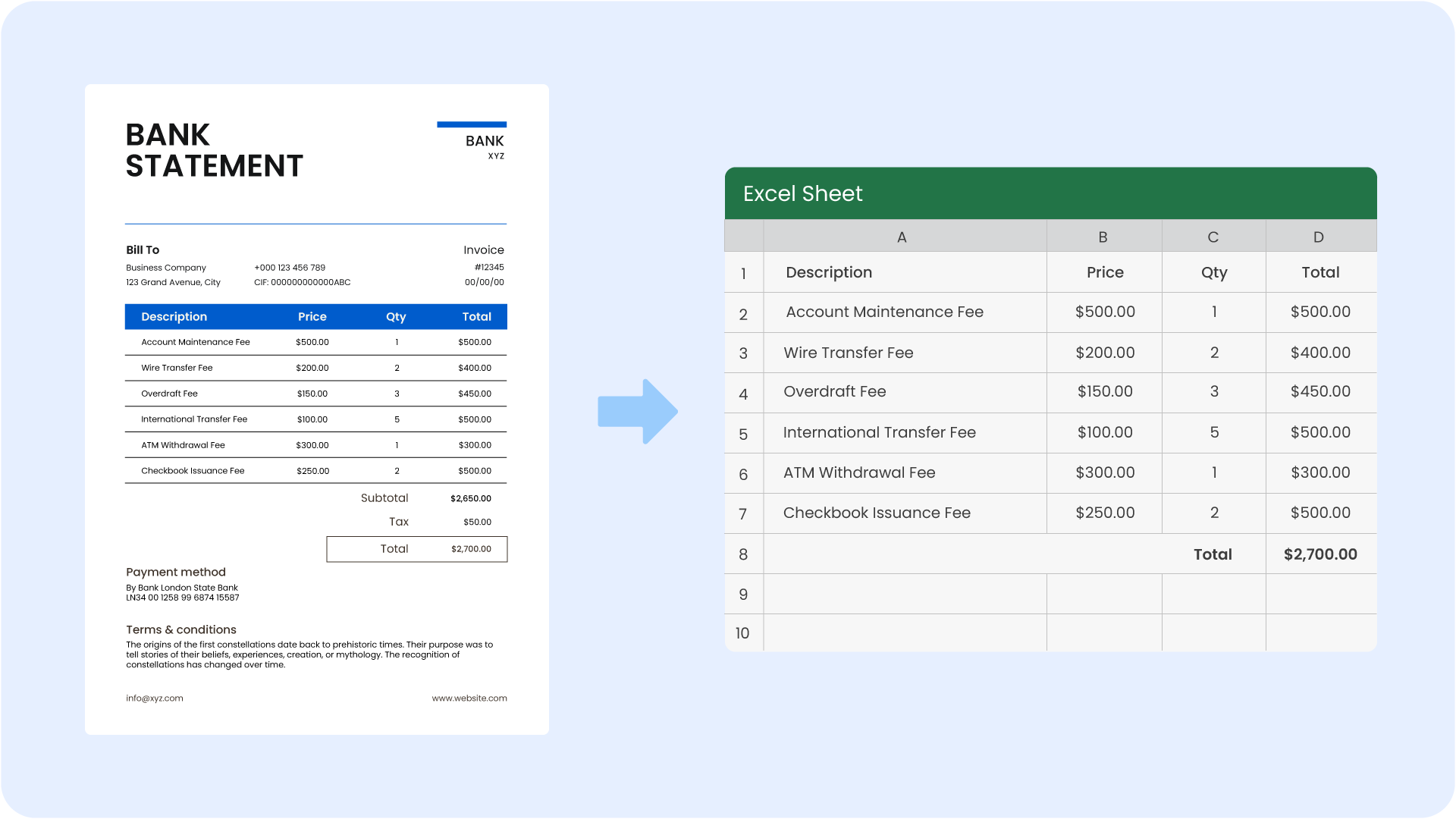Select column D header

pyautogui.click(x=1319, y=237)
